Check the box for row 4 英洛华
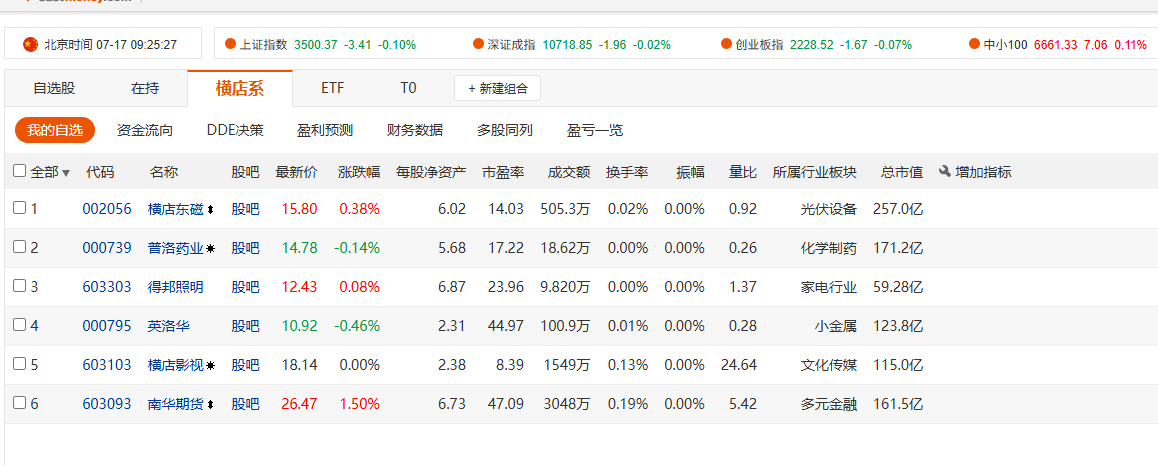The image size is (1158, 465). coord(20,325)
